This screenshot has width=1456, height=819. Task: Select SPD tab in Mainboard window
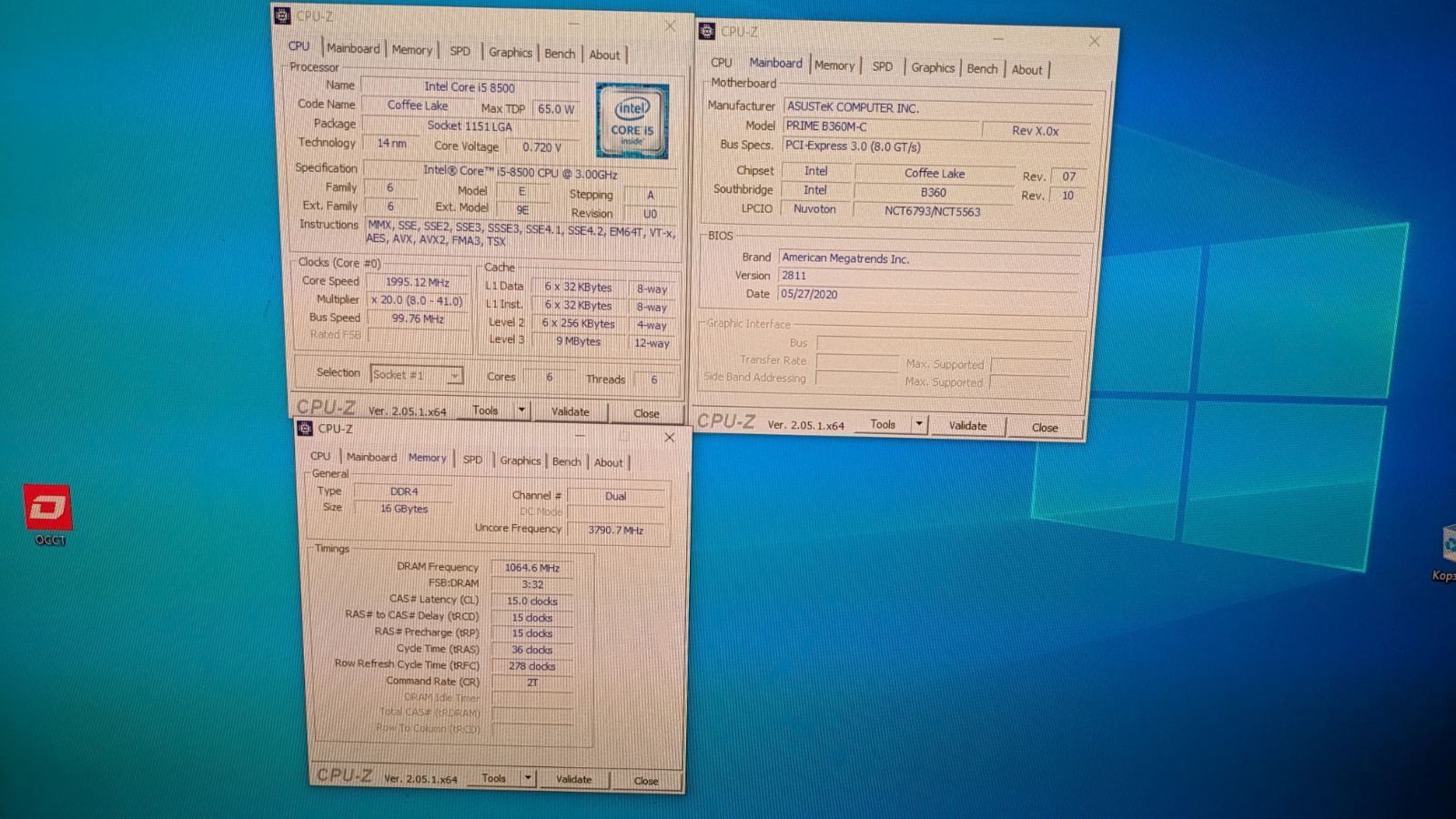coord(883,66)
